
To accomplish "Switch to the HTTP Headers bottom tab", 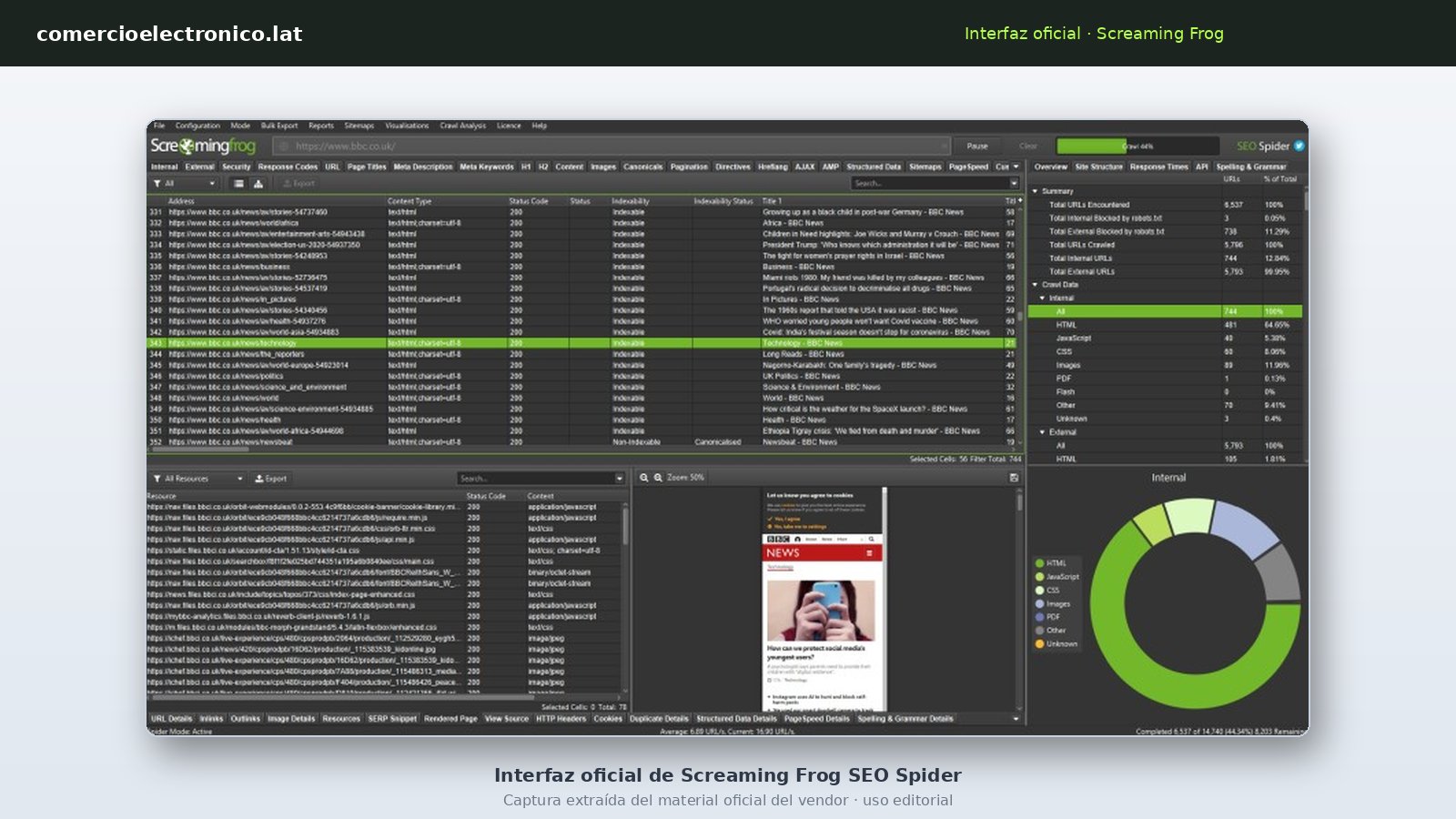I will click(x=561, y=719).
